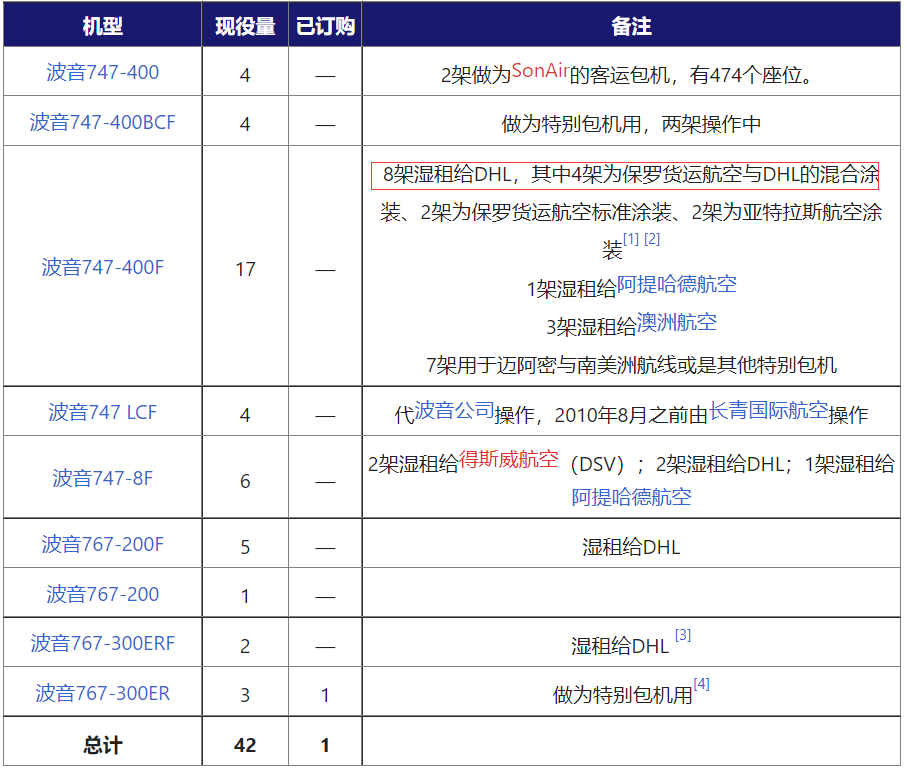This screenshot has height=770, width=907.
Task: Open the 波音767-200F link
Action: coord(102,544)
